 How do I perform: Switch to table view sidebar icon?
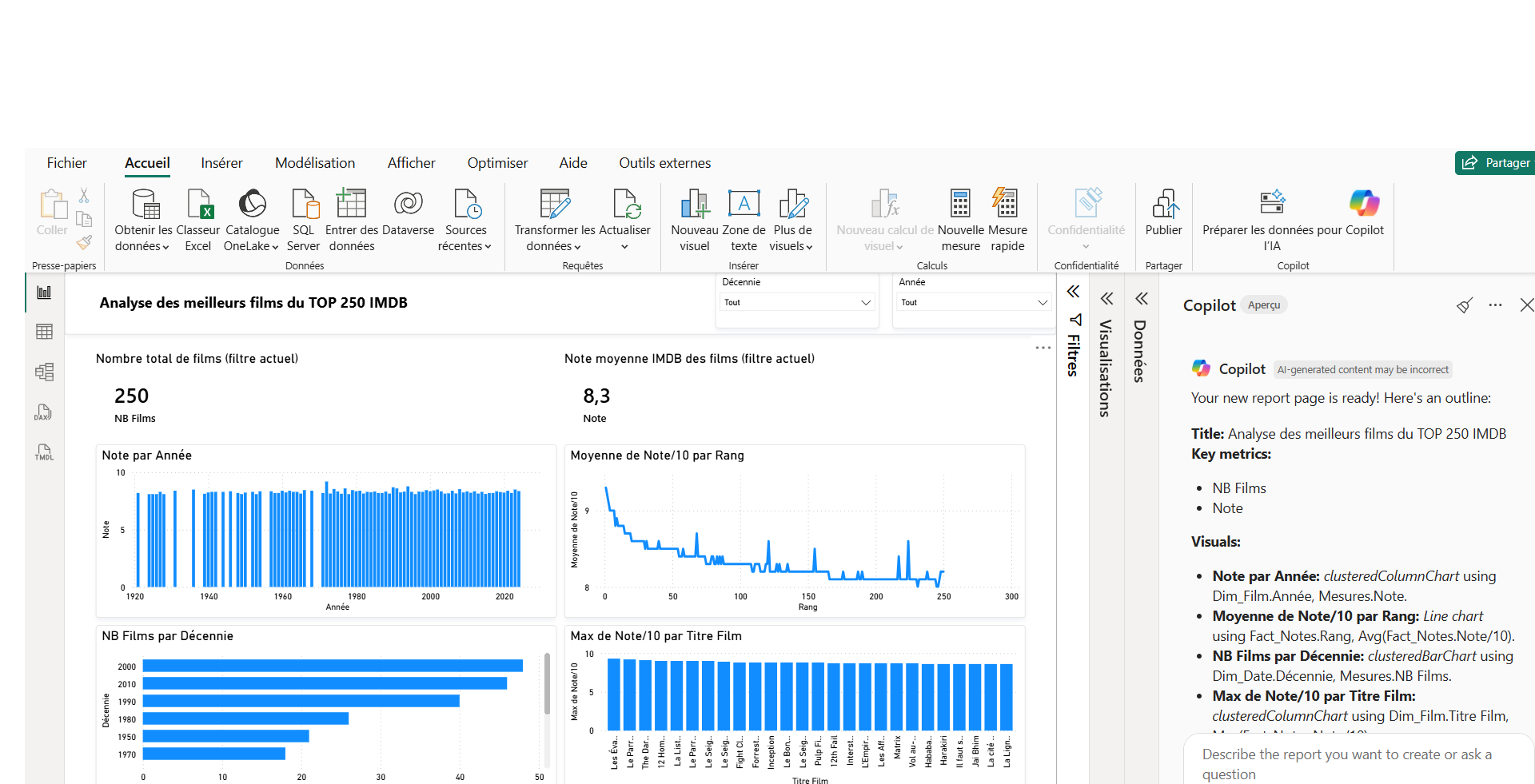(x=44, y=332)
